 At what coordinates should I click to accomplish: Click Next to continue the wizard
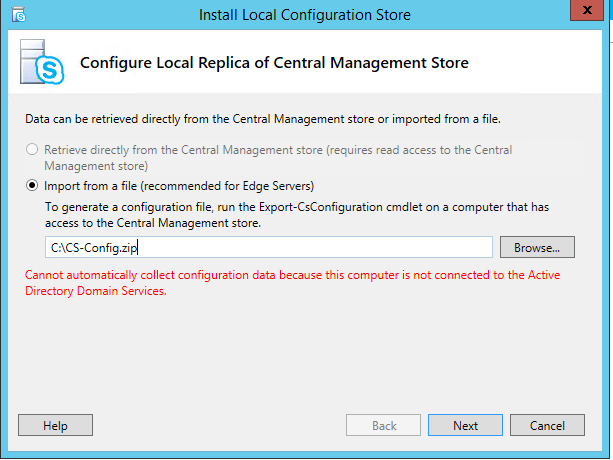click(465, 425)
